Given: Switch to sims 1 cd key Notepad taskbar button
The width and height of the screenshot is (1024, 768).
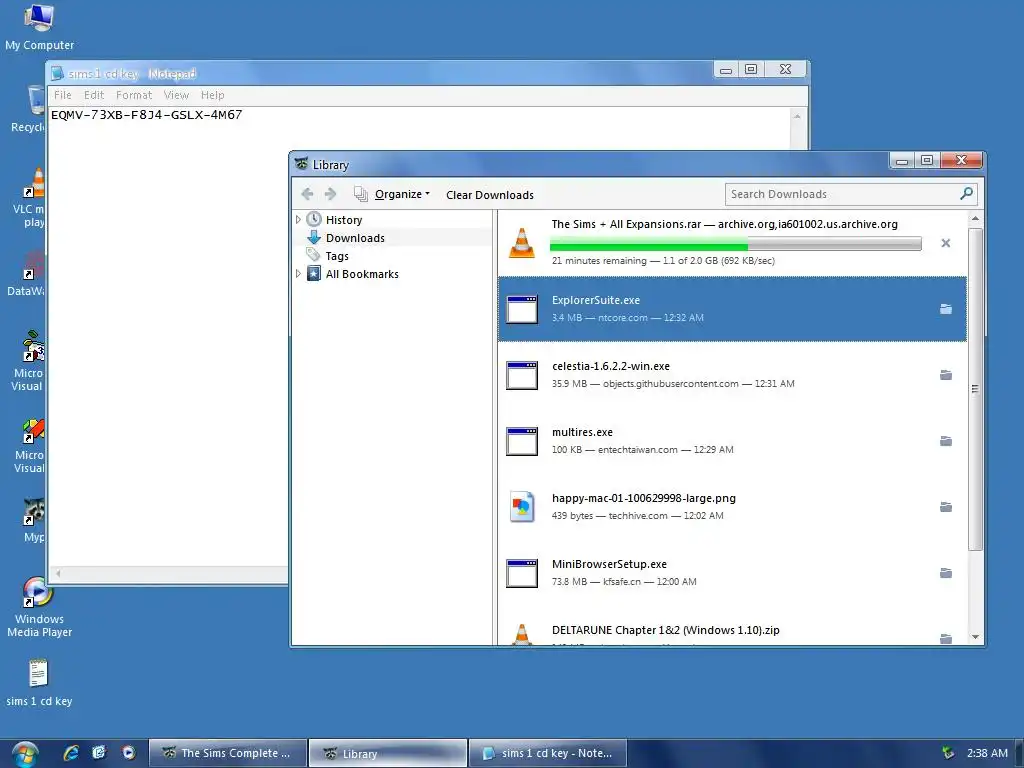Looking at the screenshot, I should (x=548, y=753).
